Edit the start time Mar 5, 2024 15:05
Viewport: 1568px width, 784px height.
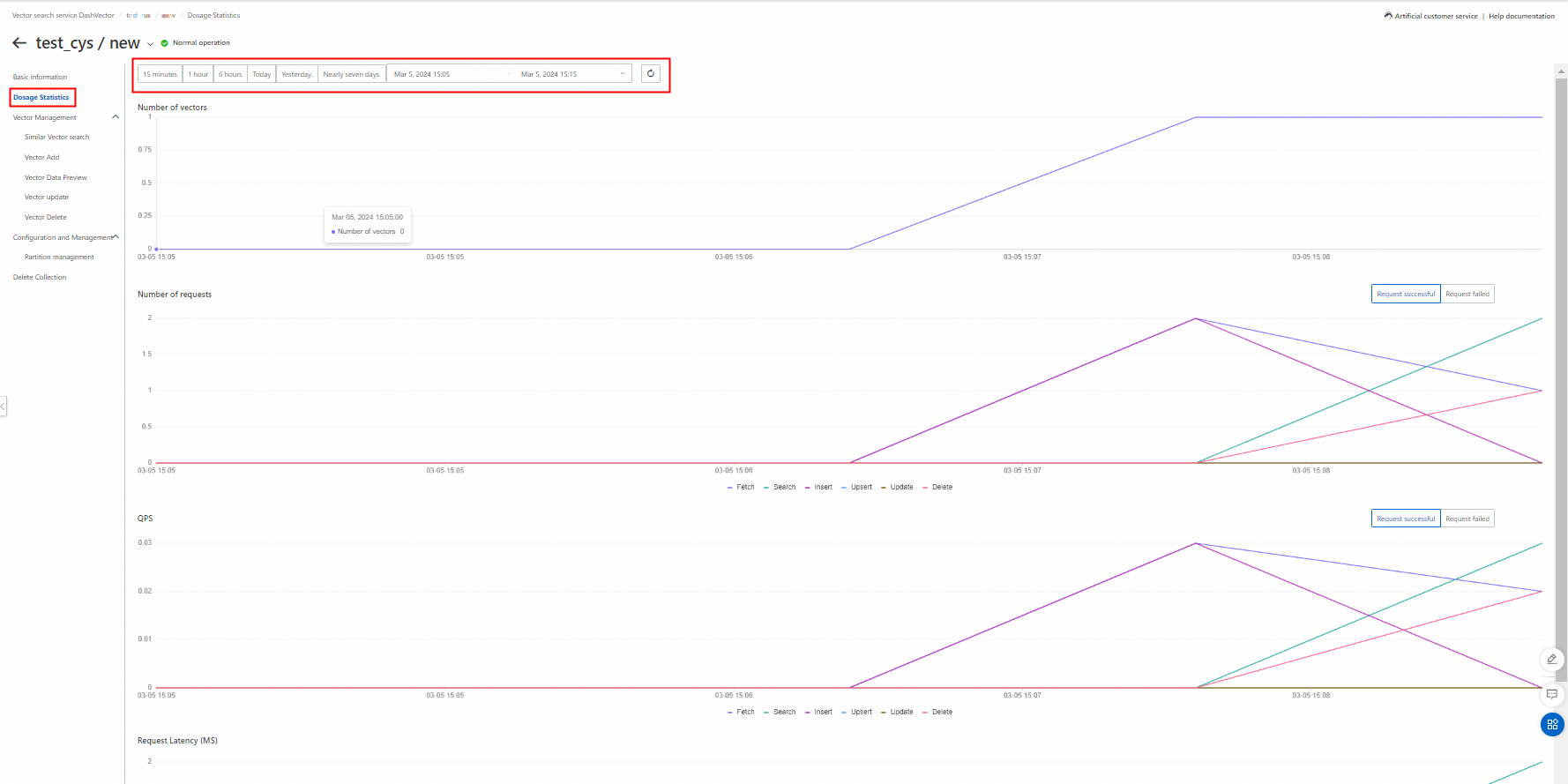coord(422,74)
